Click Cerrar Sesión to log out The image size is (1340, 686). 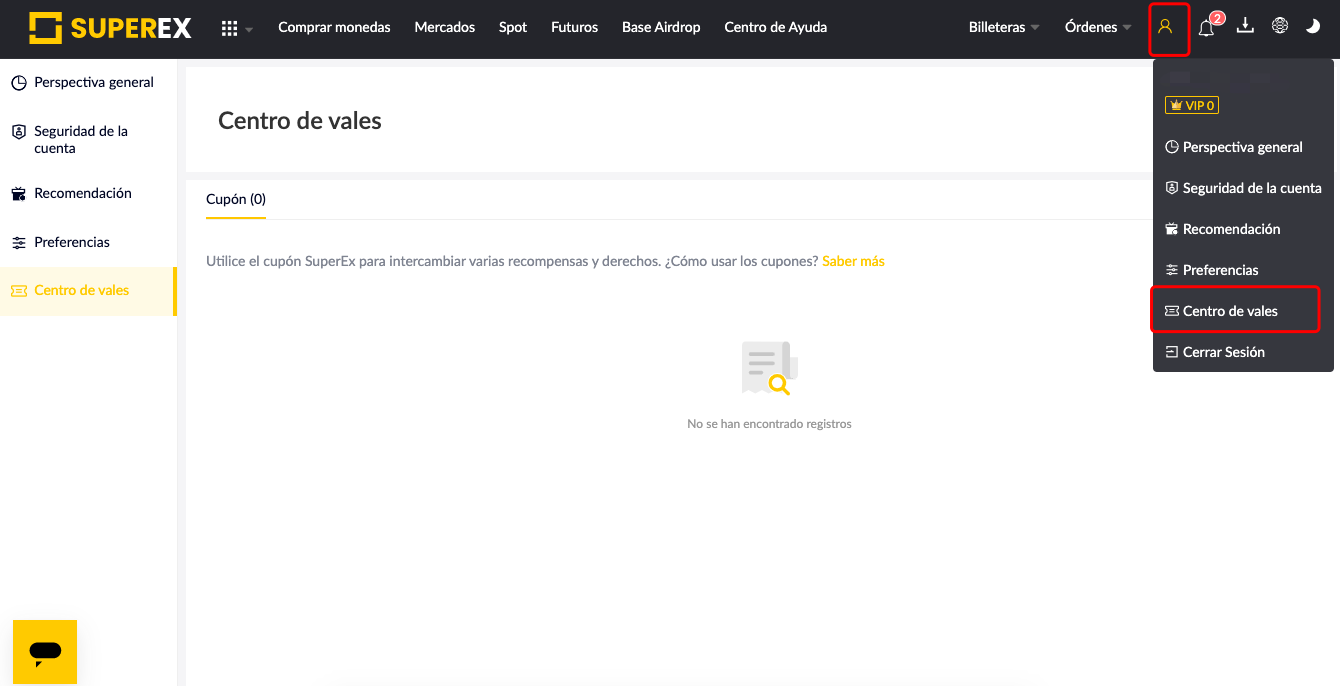1243,352
